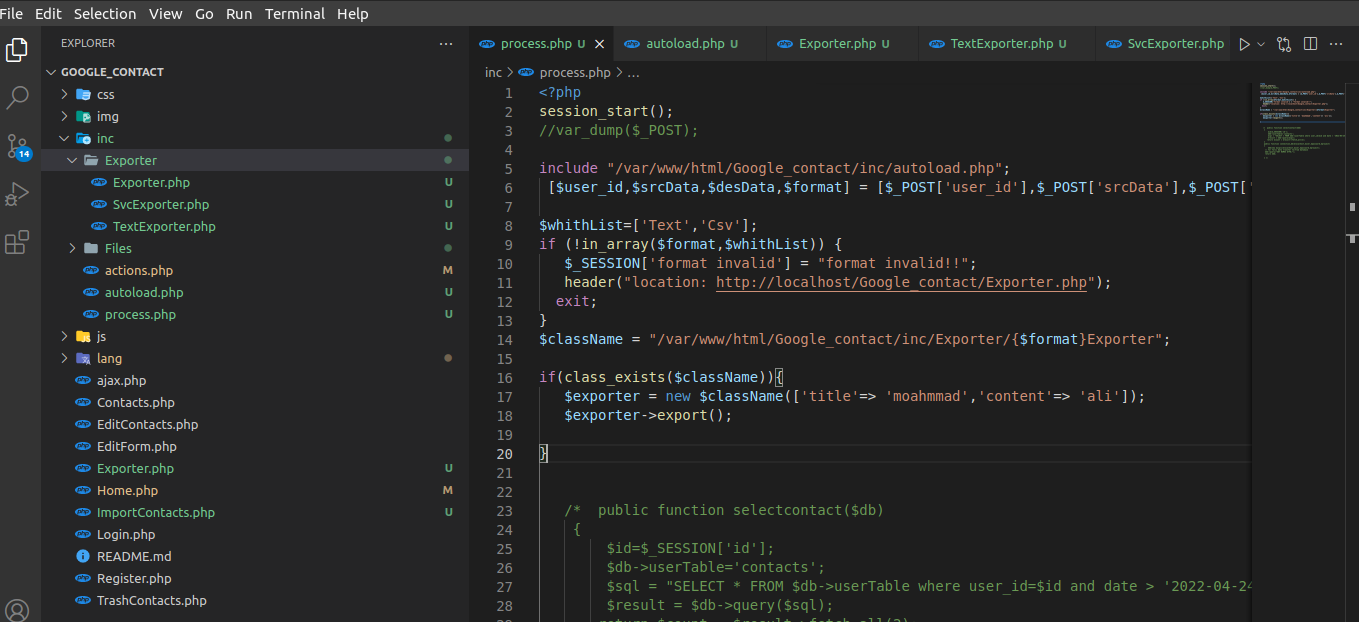
Task: Open the Extensions view
Action: point(17,242)
